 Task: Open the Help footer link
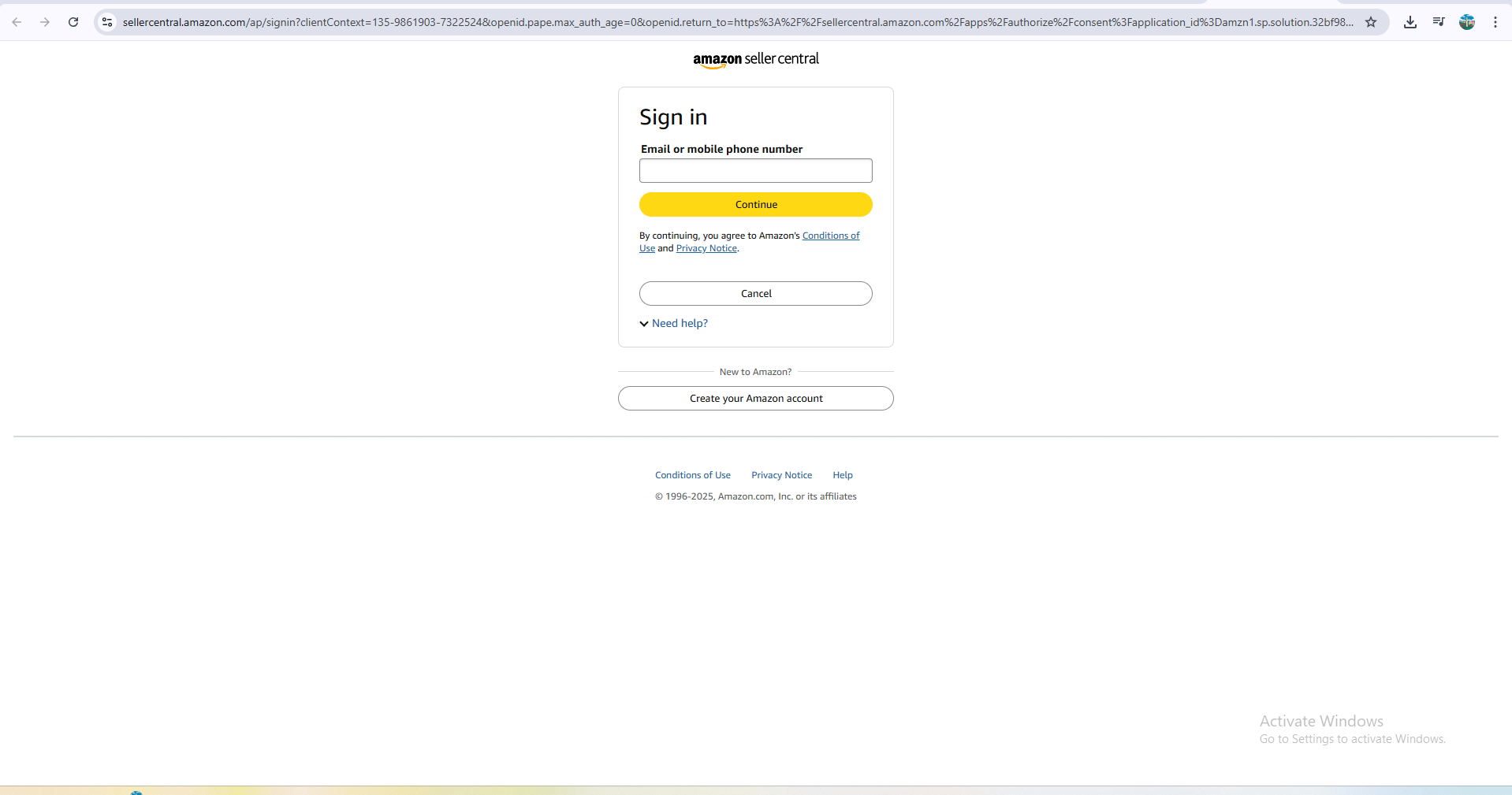click(x=842, y=474)
